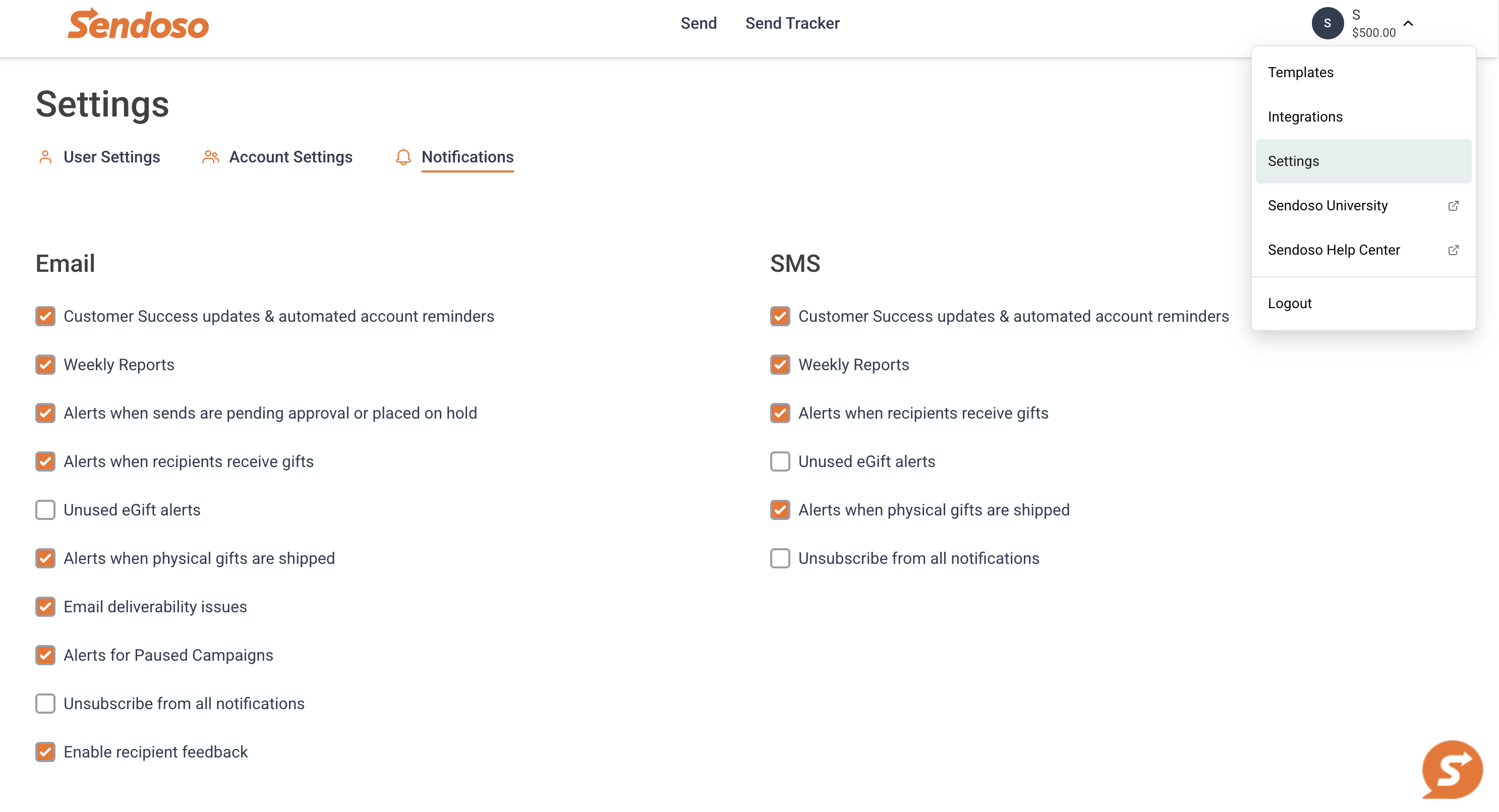Choose Templates from the account menu
The width and height of the screenshot is (1499, 812).
coord(1363,72)
